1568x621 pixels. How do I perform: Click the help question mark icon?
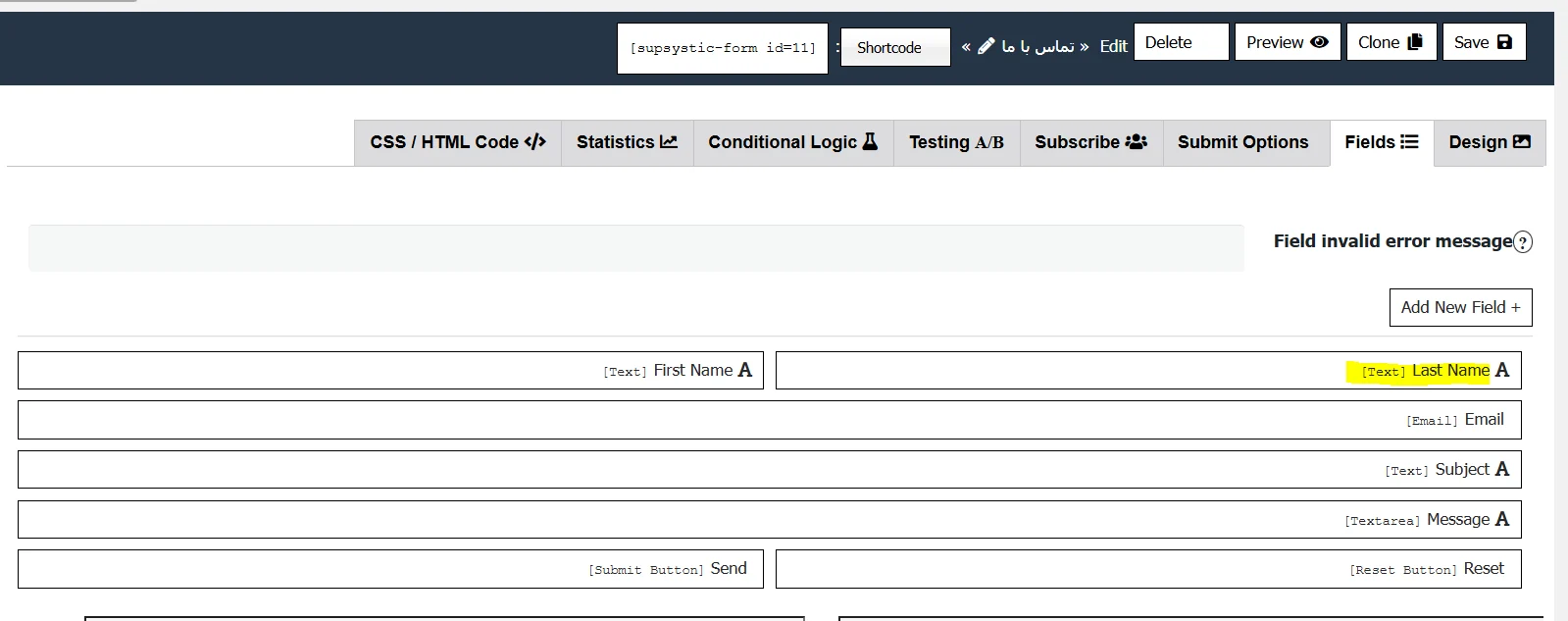coord(1522,242)
